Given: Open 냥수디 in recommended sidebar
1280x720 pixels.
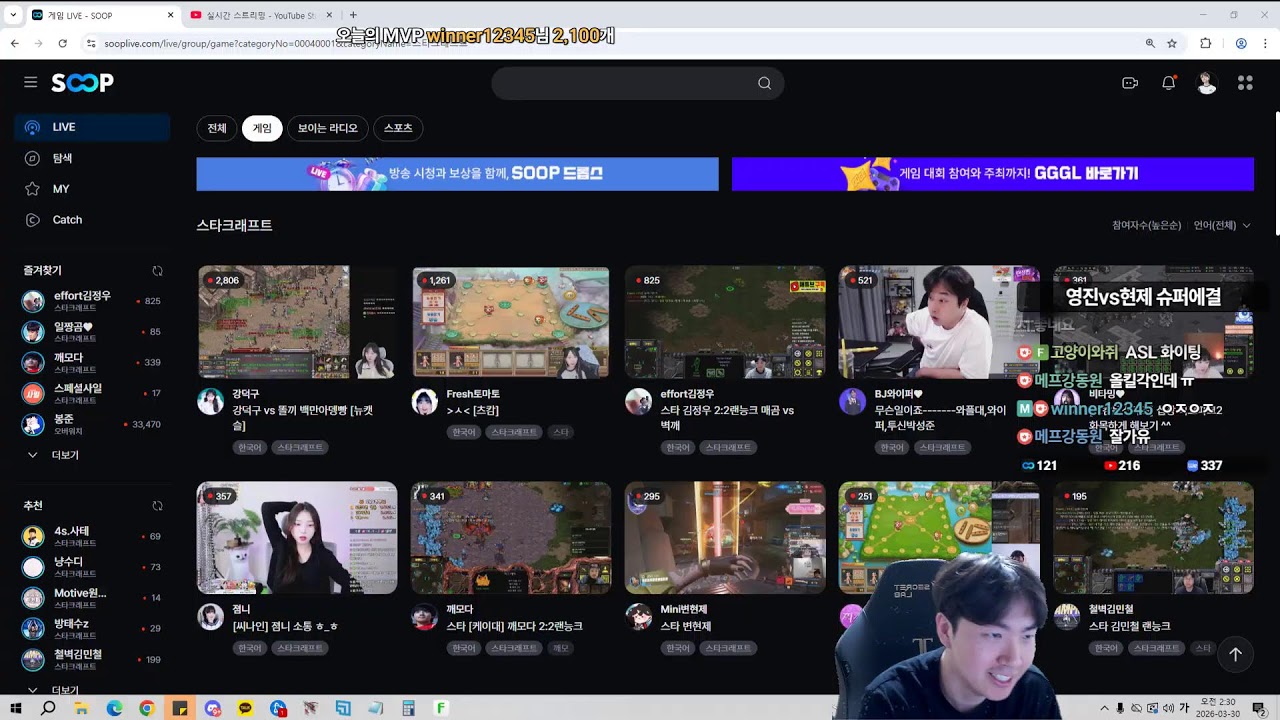Looking at the screenshot, I should pyautogui.click(x=92, y=568).
